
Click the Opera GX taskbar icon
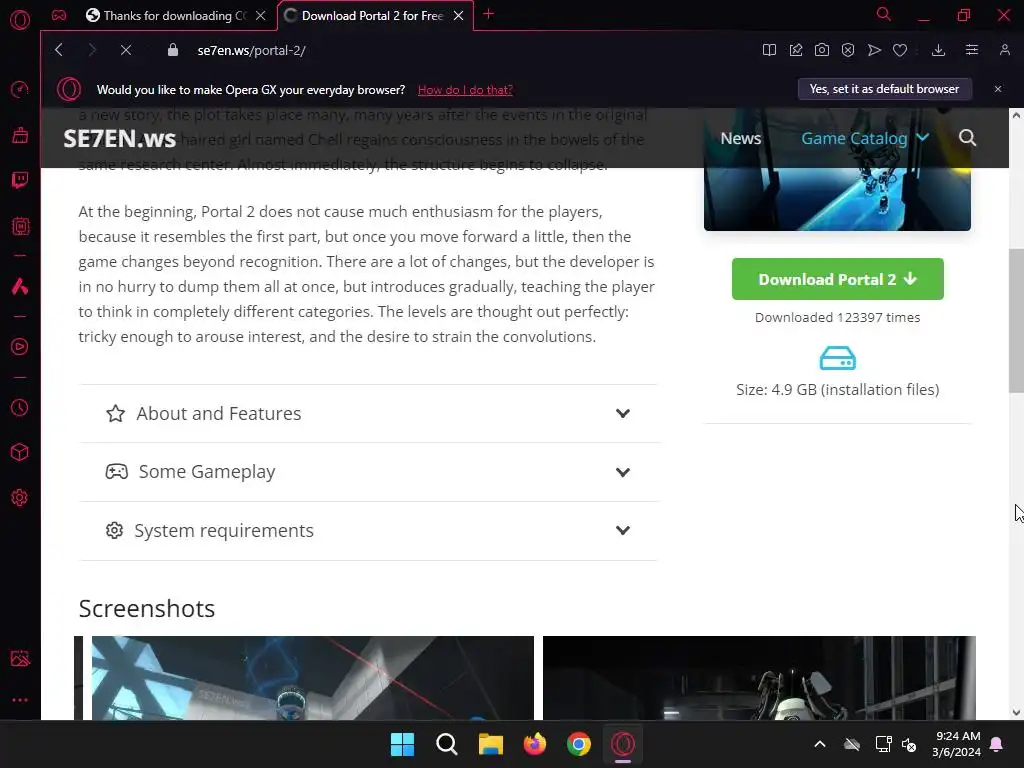pos(623,744)
